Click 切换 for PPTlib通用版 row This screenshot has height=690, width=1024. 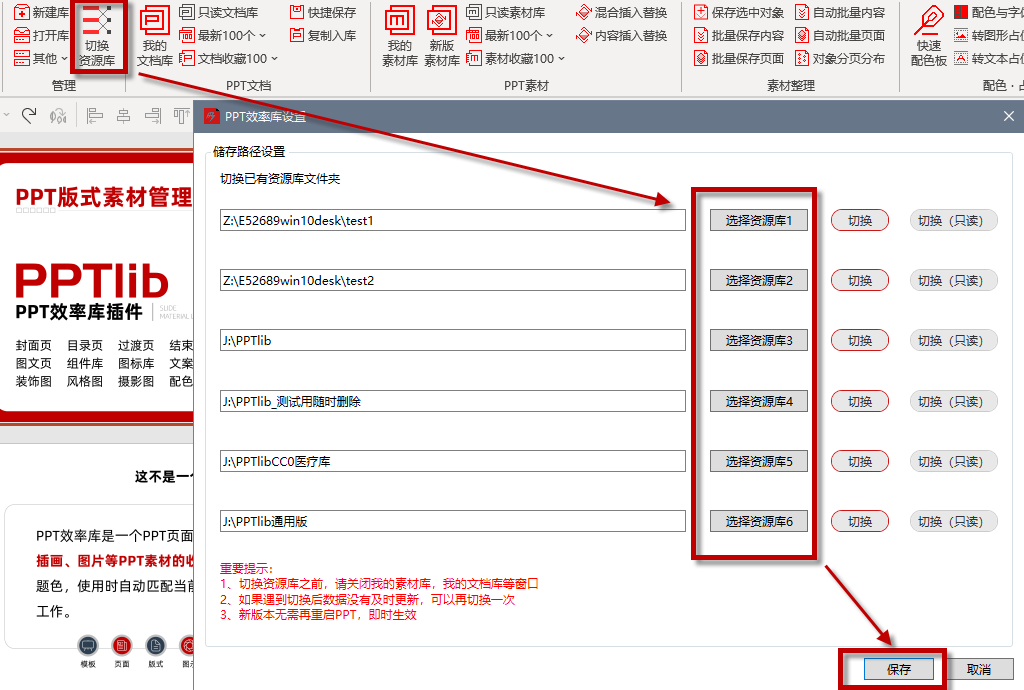(x=859, y=522)
